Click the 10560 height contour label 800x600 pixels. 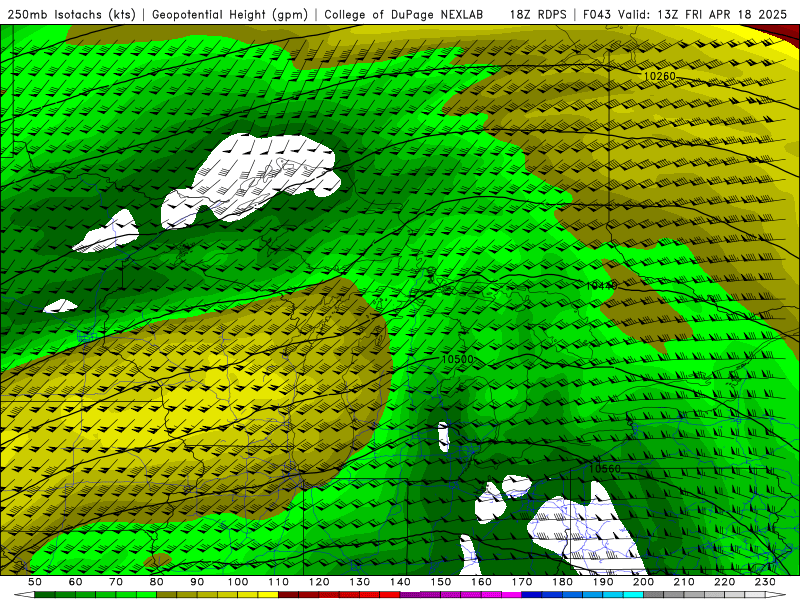tap(605, 468)
